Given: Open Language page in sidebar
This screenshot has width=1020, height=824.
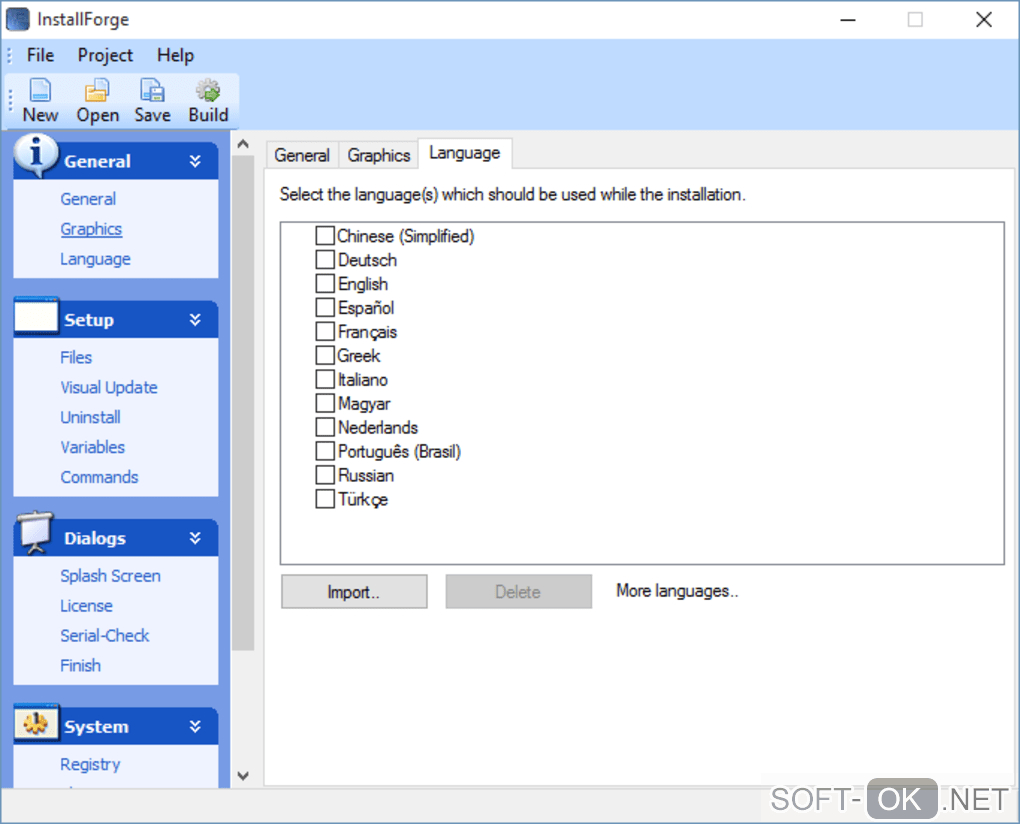Looking at the screenshot, I should point(96,259).
